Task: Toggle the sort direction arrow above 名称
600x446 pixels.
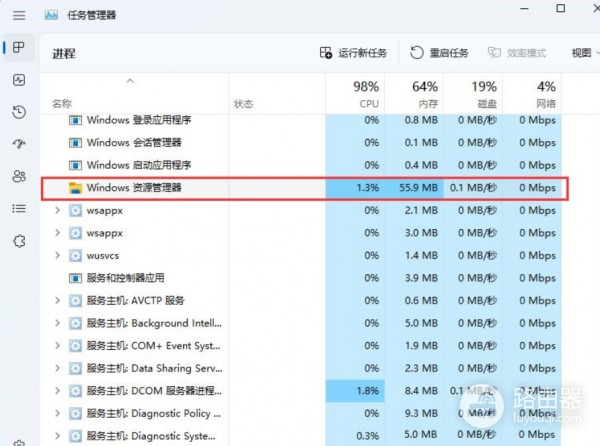Action: click(130, 81)
